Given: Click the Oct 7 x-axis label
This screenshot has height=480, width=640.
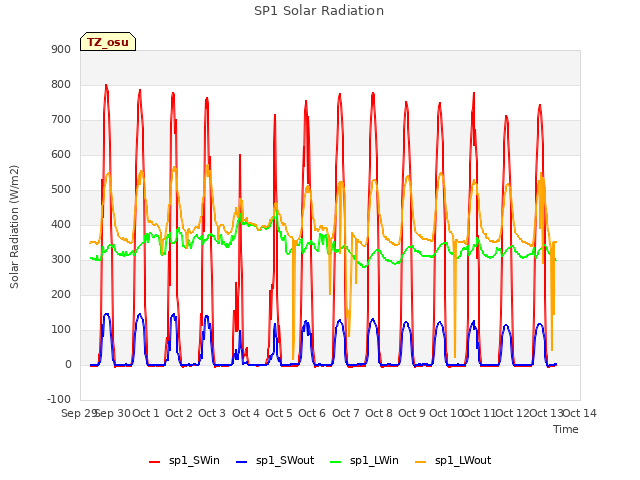Looking at the screenshot, I should [346, 413].
